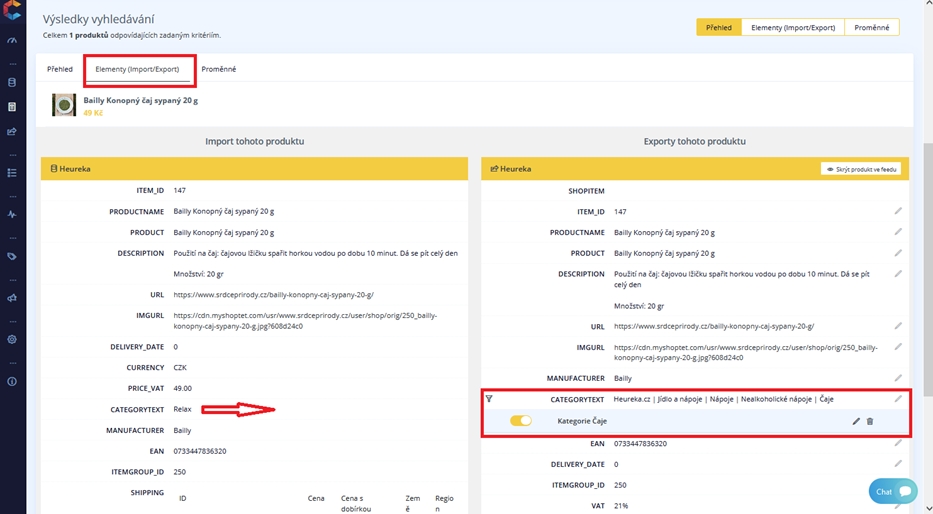Select the Proměnné tab

(219, 69)
